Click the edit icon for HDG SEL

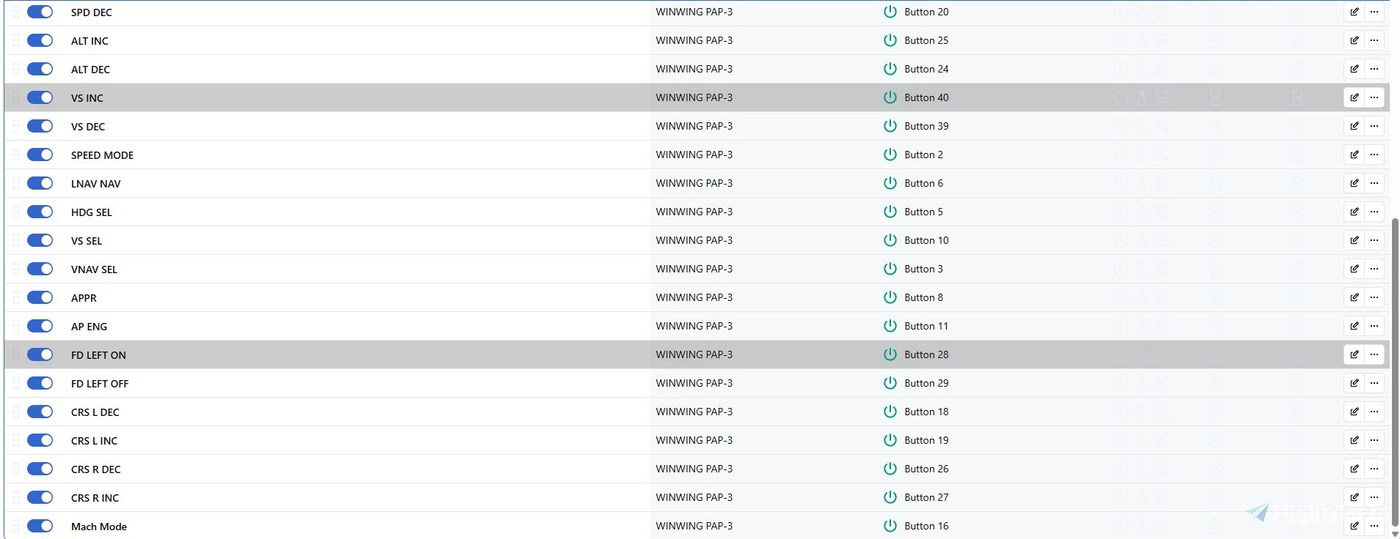click(x=1354, y=212)
